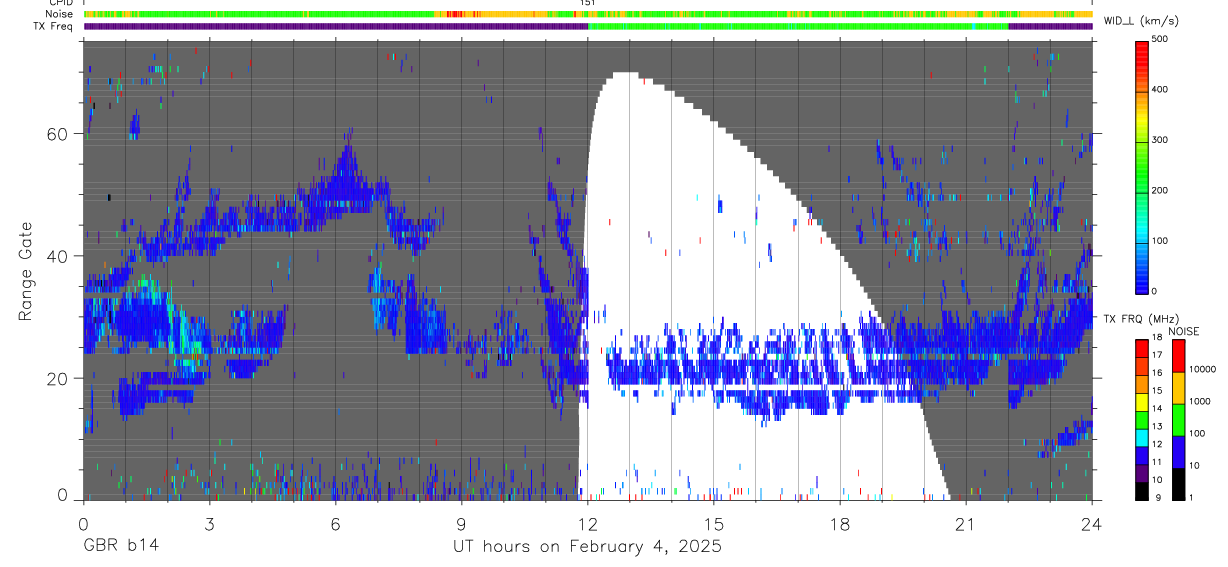1228x567 pixels.
Task: Click the 'GBR b14' radar beam label
Action: point(120,546)
